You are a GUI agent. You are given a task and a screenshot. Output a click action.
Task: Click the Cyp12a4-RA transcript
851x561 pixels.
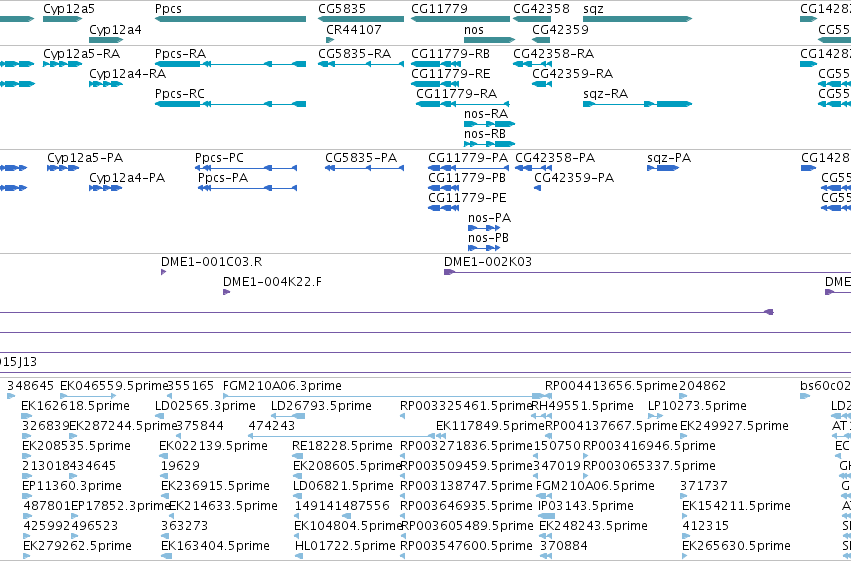click(x=106, y=84)
